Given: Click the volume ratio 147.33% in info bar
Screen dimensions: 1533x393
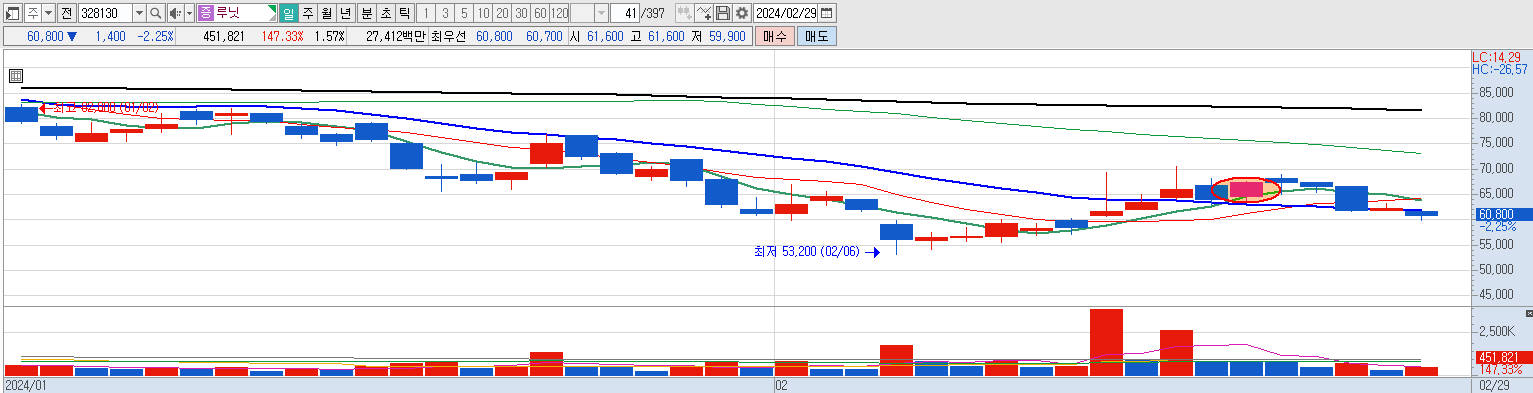Looking at the screenshot, I should coord(282,36).
